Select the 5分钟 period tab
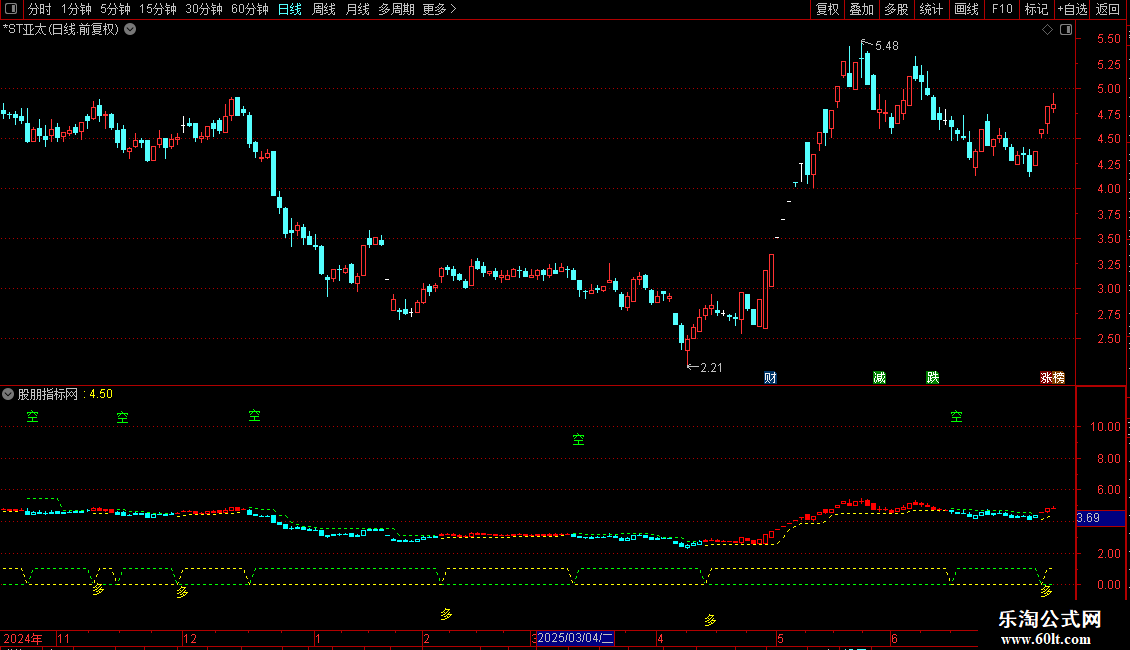 pyautogui.click(x=115, y=9)
